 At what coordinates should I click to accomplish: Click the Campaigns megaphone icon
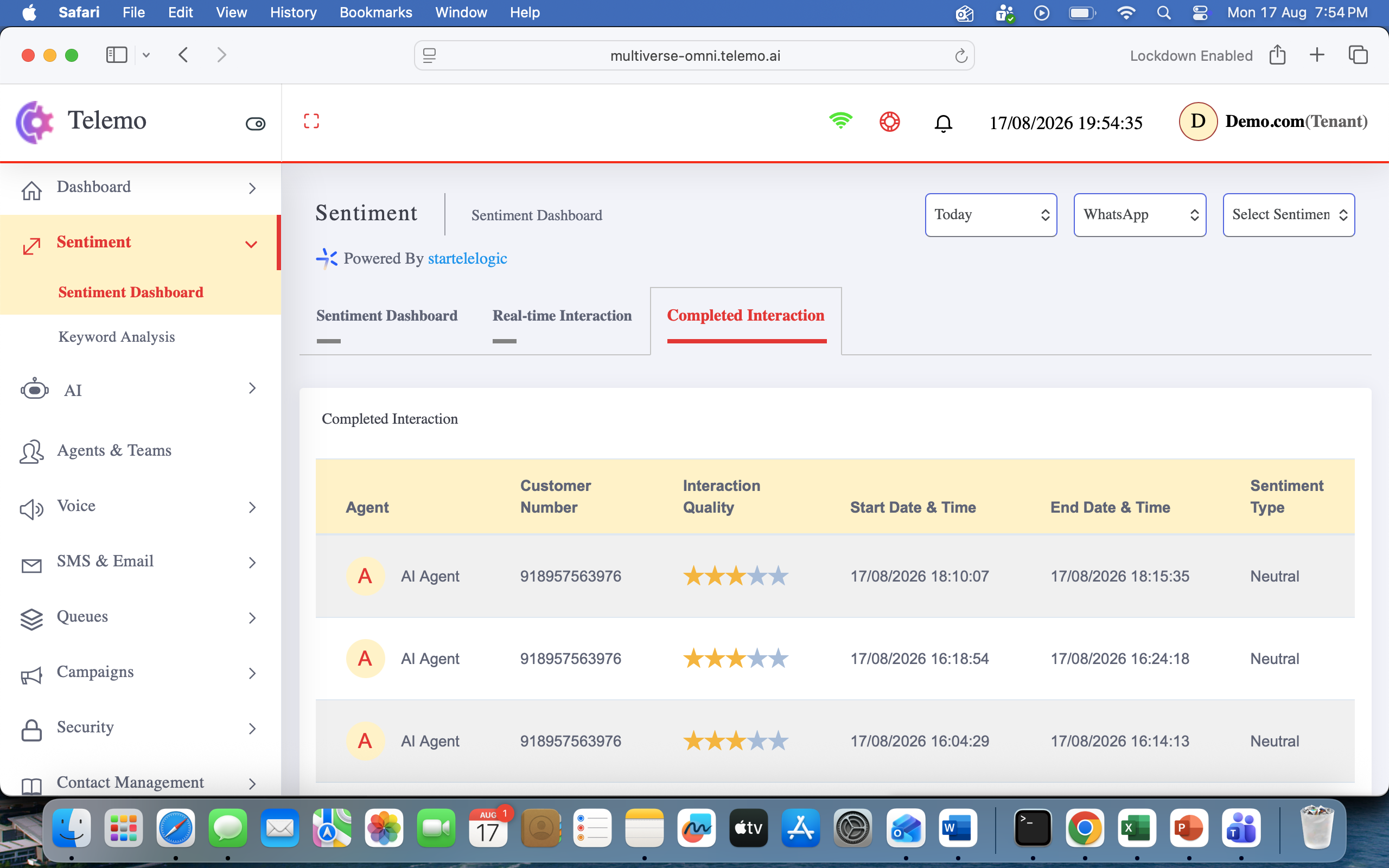[x=31, y=675]
